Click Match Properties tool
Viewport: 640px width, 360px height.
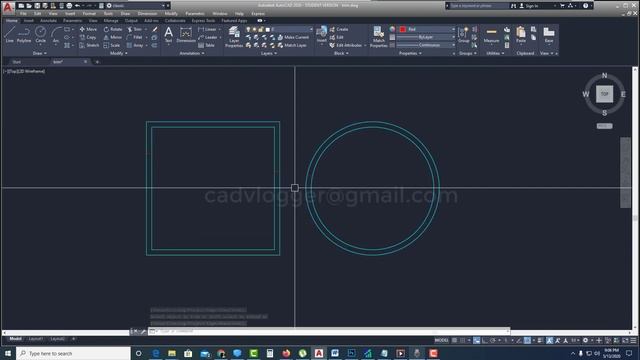point(378,37)
